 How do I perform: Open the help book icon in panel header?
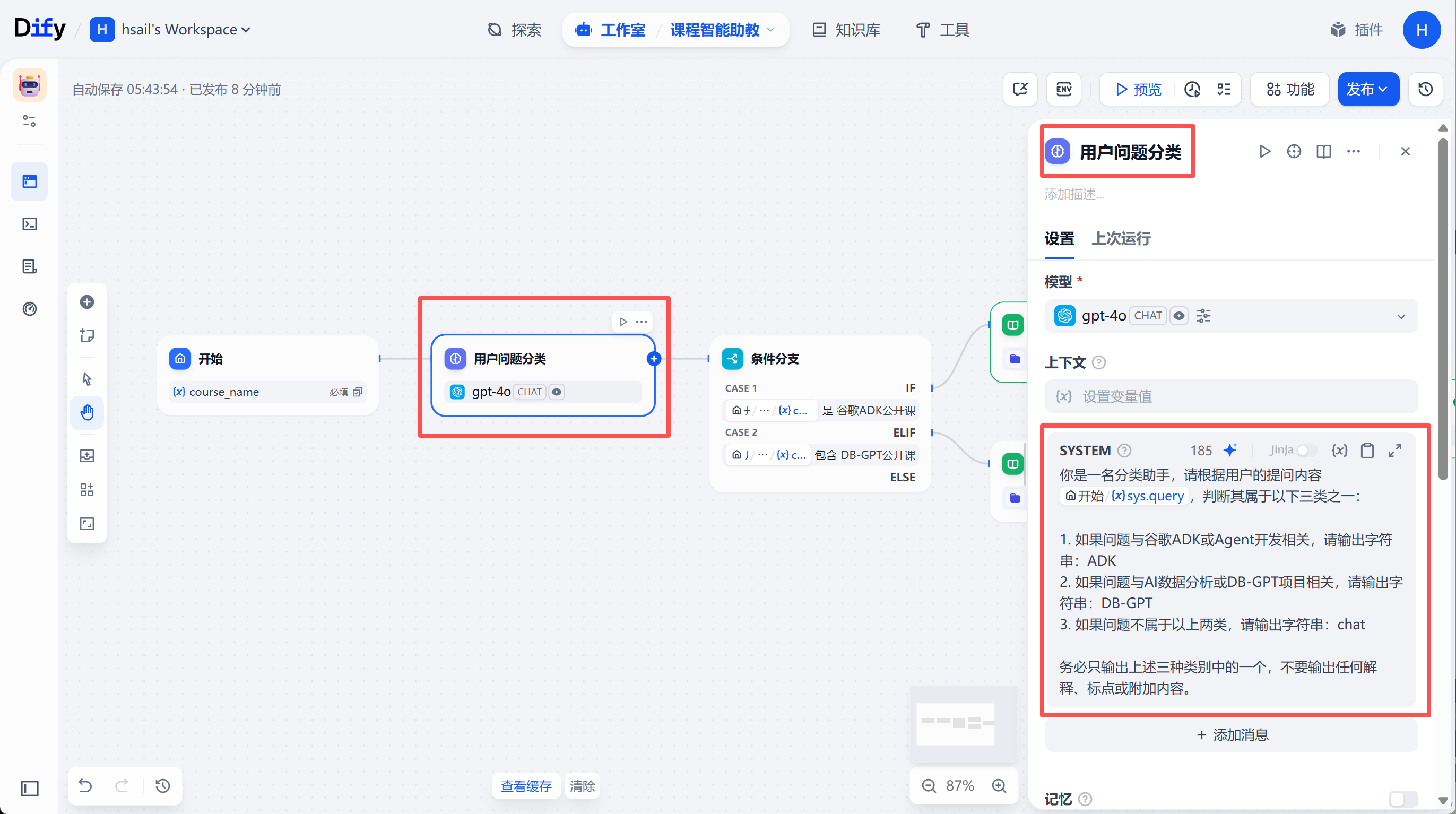point(1323,151)
